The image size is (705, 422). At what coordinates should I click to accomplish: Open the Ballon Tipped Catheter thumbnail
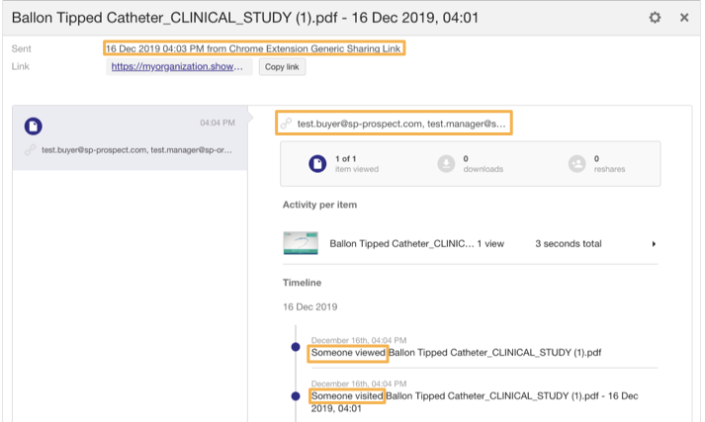[x=300, y=243]
